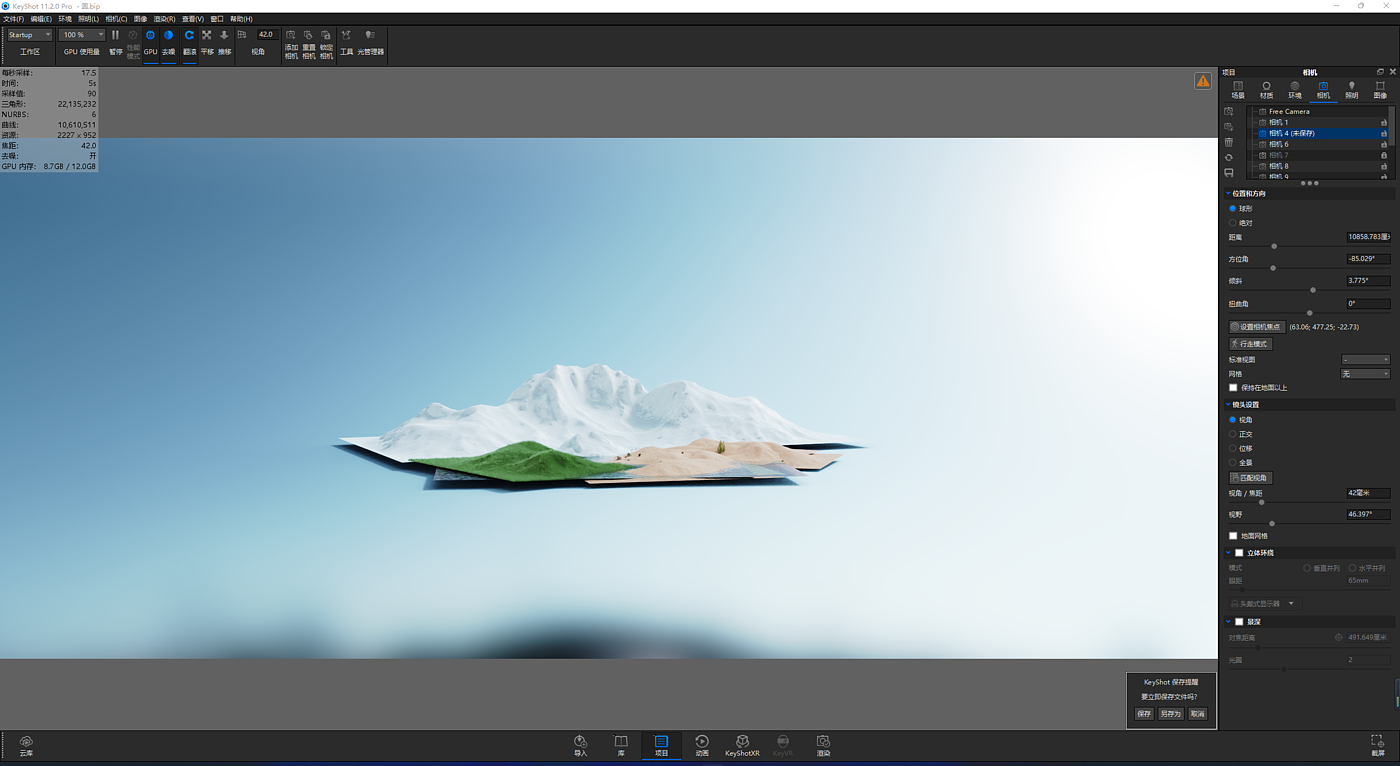Click the 保存 button in the save reminder
Image resolution: width=1400 pixels, height=766 pixels.
point(1144,714)
